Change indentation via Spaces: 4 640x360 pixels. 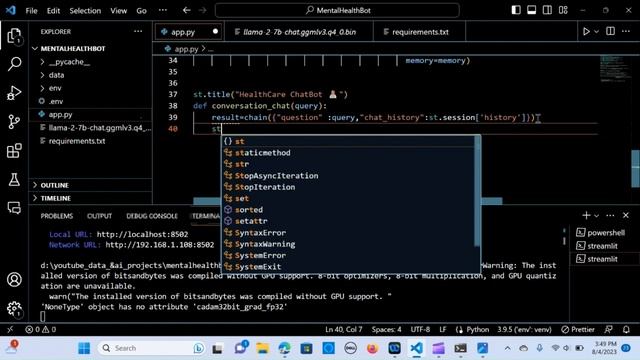coord(386,329)
